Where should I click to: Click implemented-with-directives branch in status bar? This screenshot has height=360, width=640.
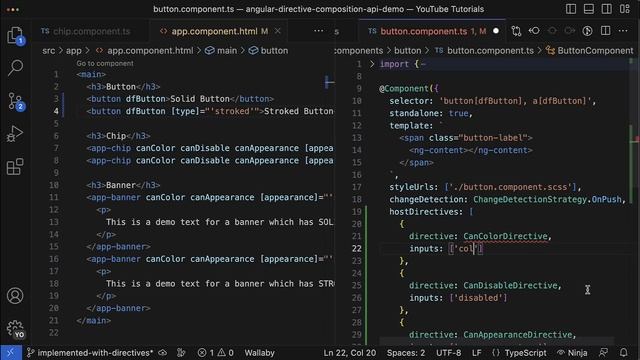90,353
